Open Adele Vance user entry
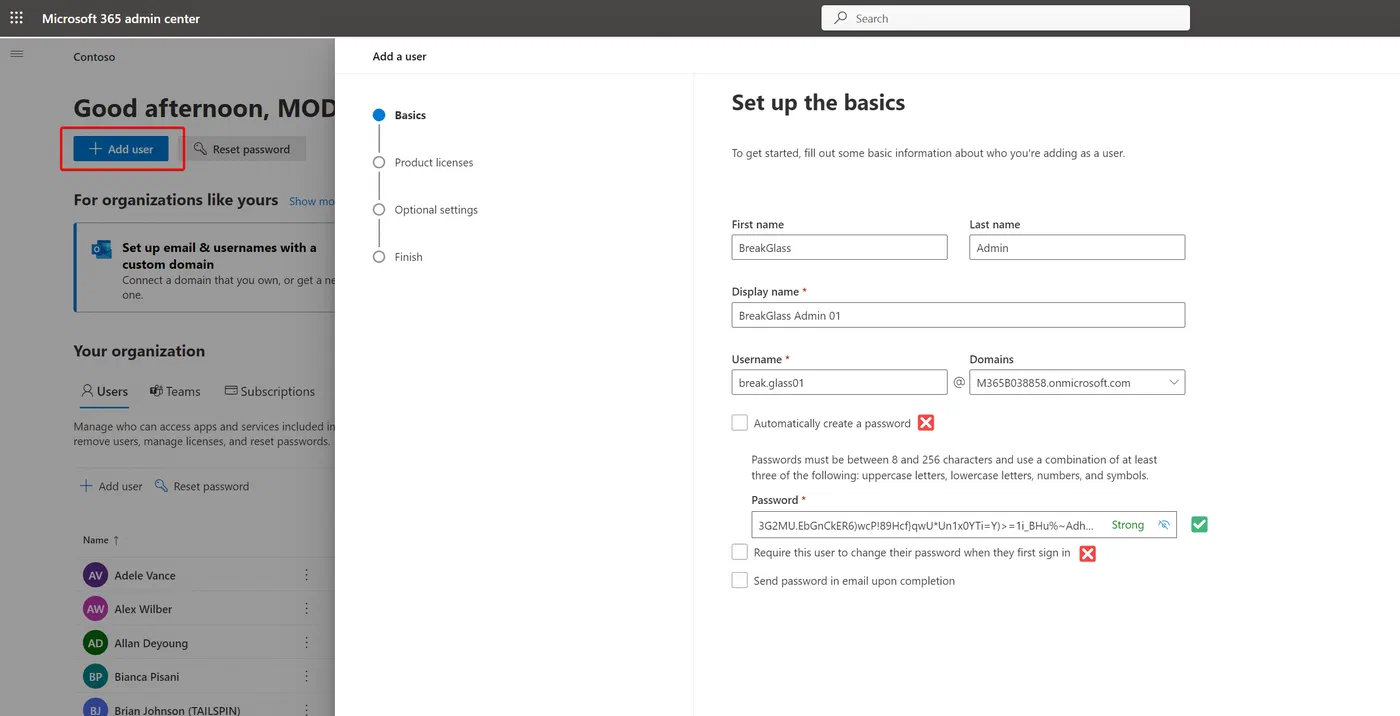This screenshot has height=716, width=1400. [145, 576]
